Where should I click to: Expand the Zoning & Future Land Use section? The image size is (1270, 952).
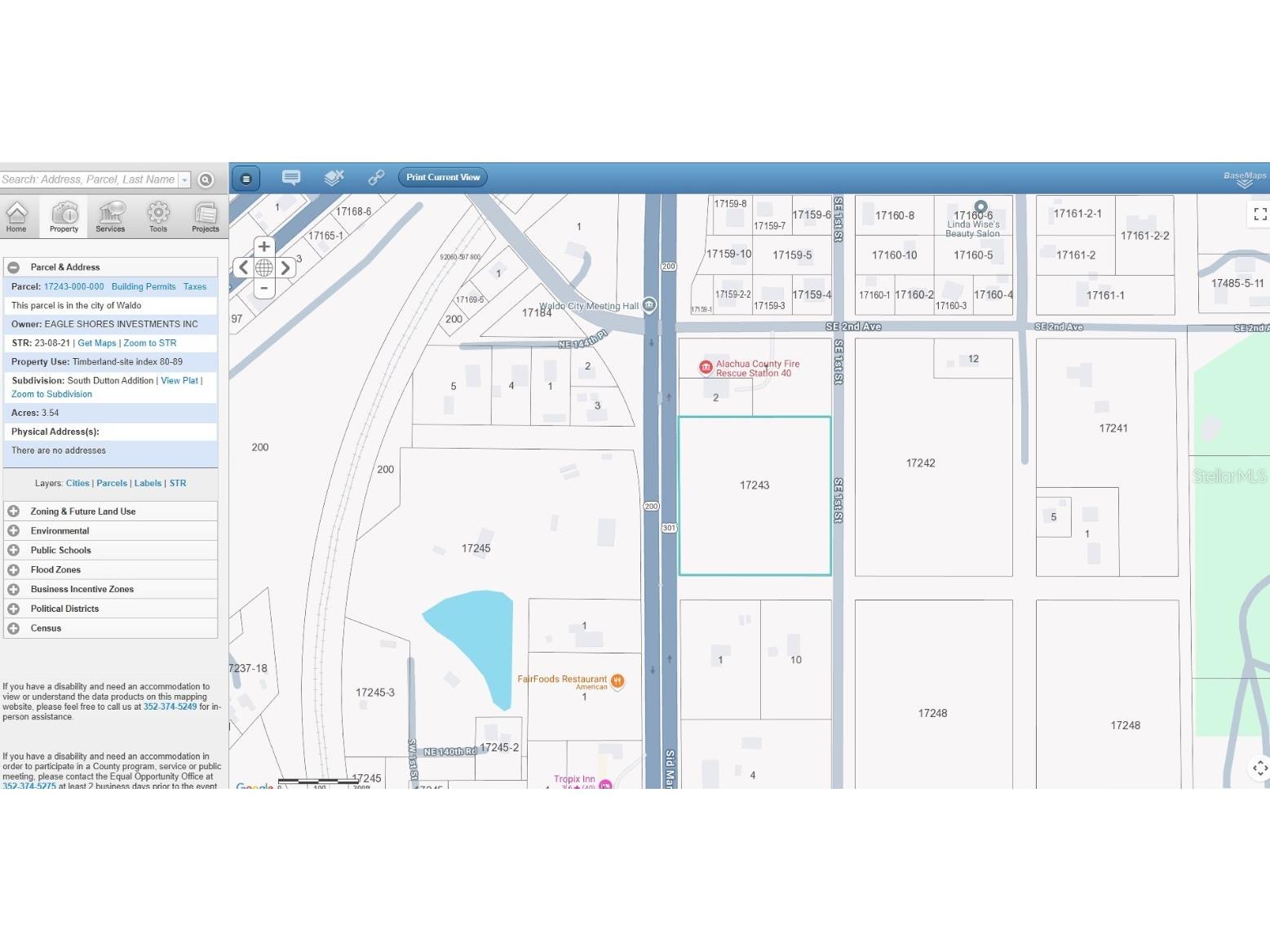point(13,511)
